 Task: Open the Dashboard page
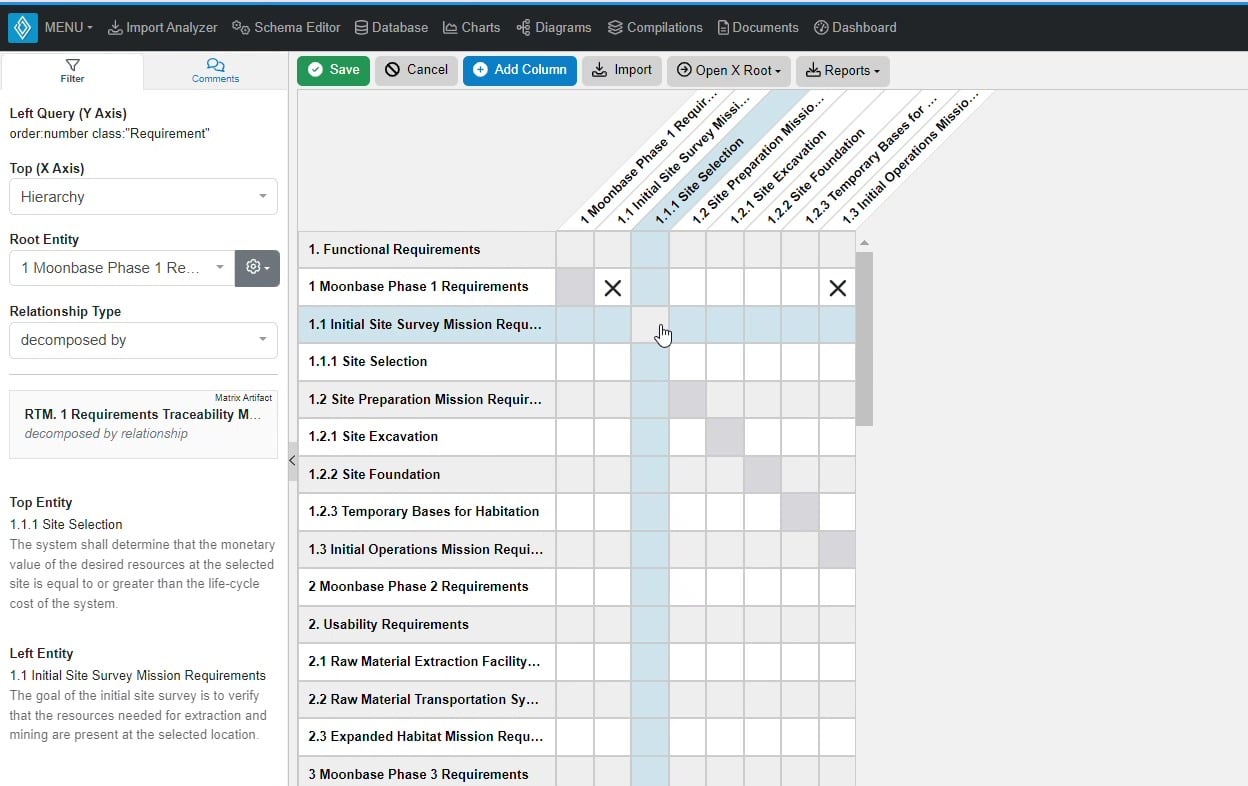tap(855, 28)
